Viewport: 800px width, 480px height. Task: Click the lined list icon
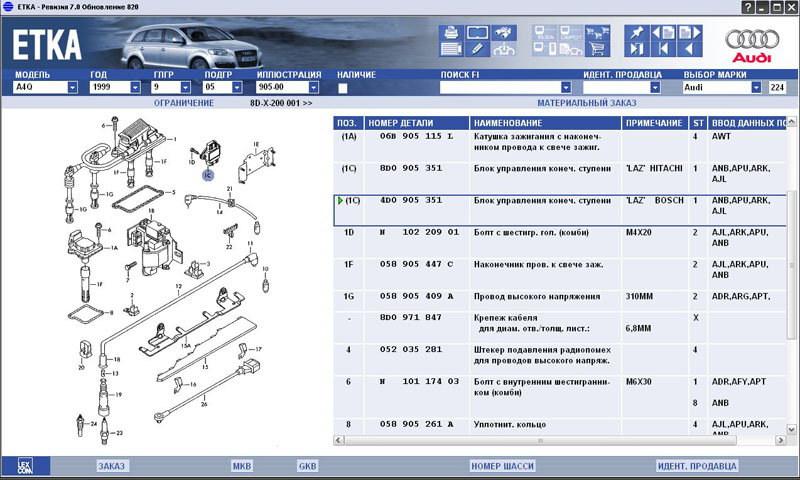pyautogui.click(x=451, y=49)
